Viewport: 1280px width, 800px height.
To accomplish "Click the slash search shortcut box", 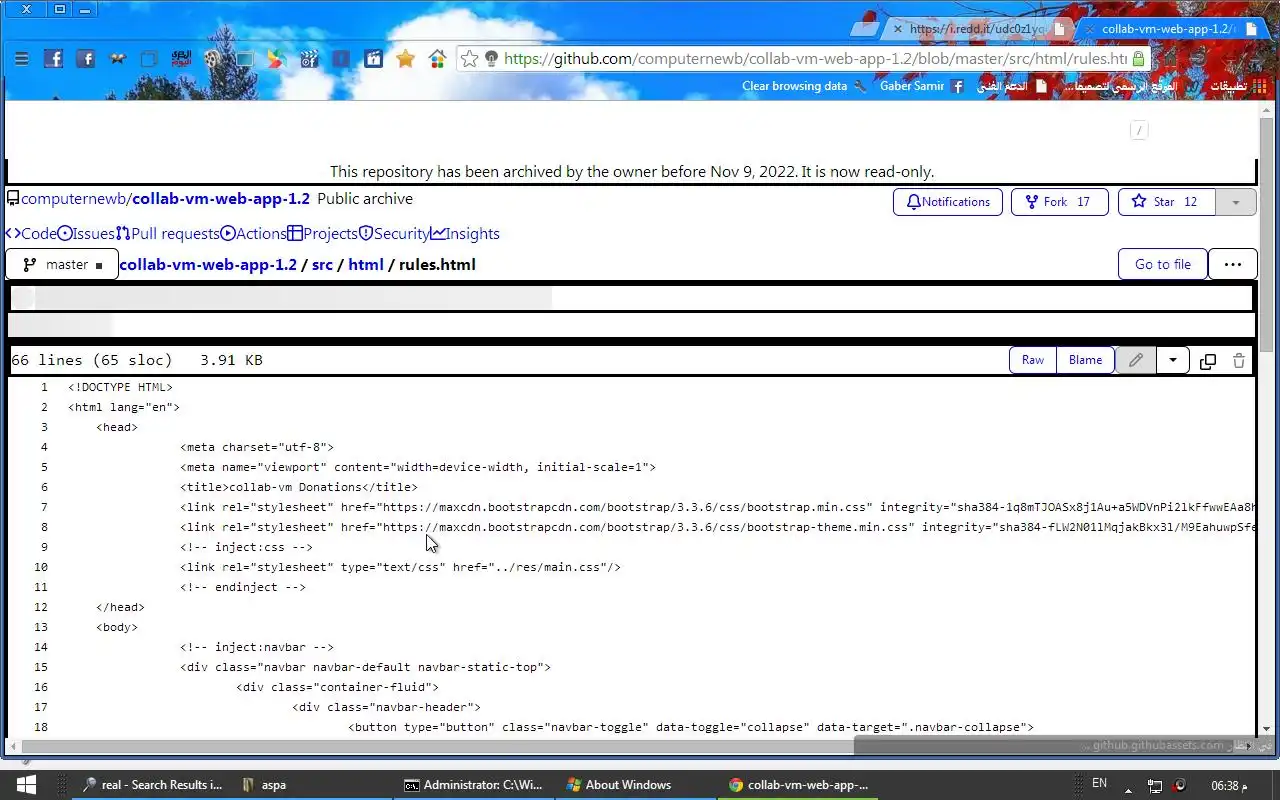I will coord(1139,130).
